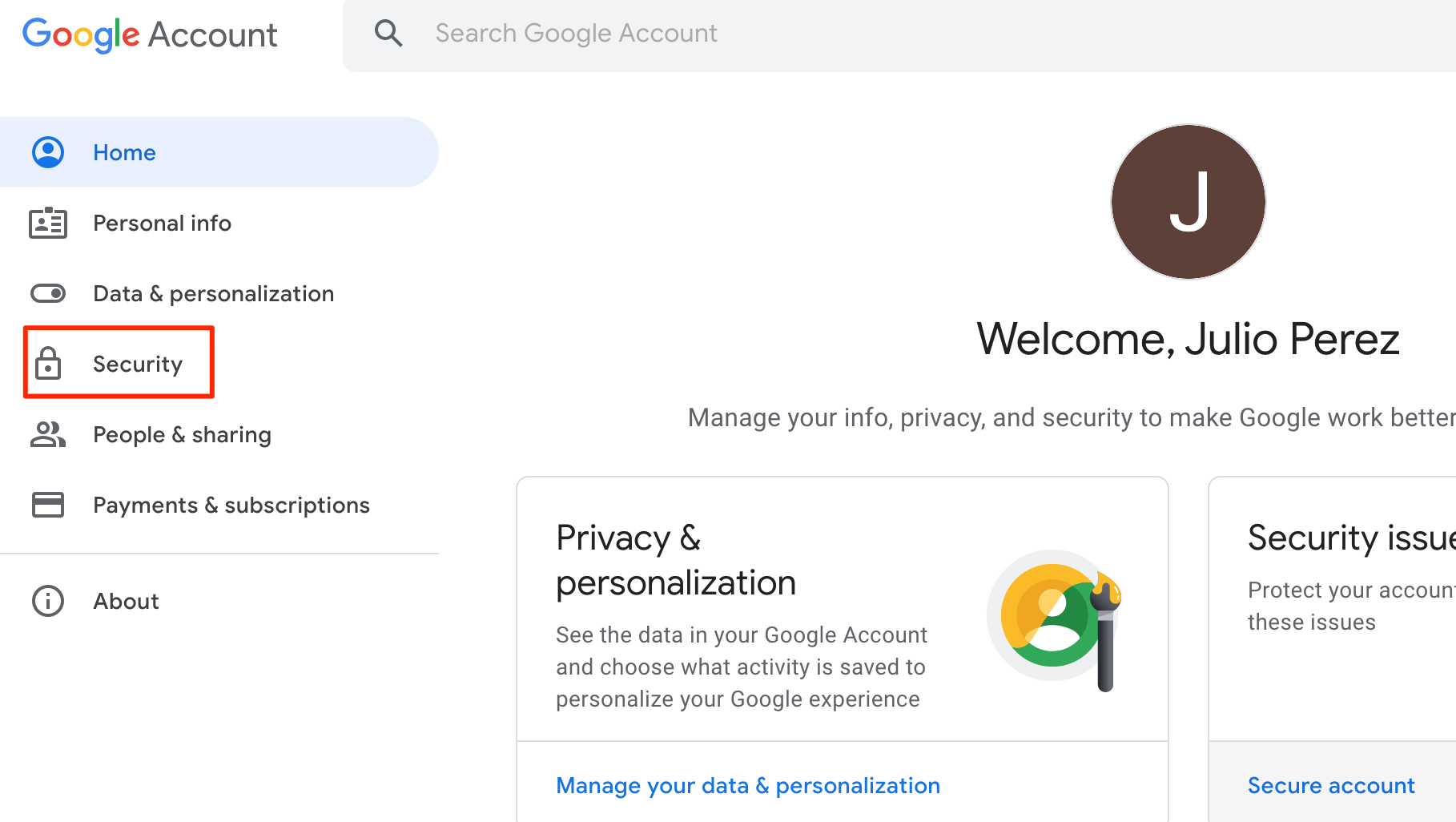Click the Payments credit card icon
This screenshot has width=1456, height=822.
pos(48,505)
